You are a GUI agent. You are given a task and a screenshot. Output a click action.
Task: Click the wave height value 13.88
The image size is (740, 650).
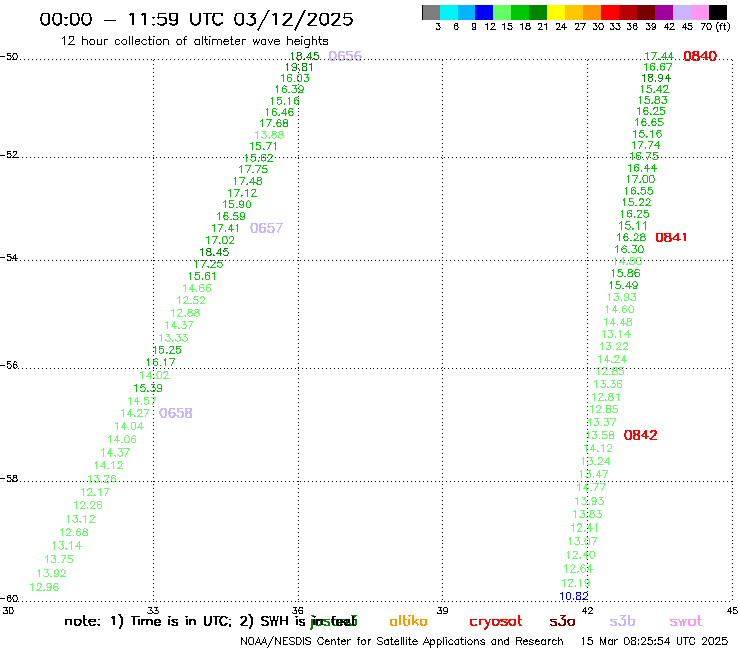(269, 135)
